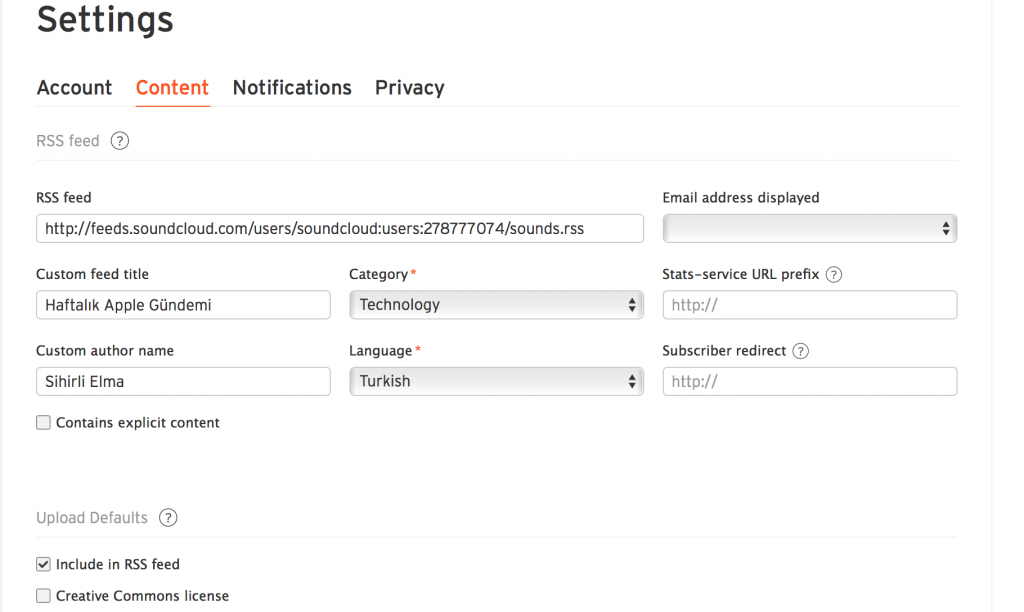Focus the Custom feed title field
This screenshot has width=1024, height=612.
tap(183, 305)
